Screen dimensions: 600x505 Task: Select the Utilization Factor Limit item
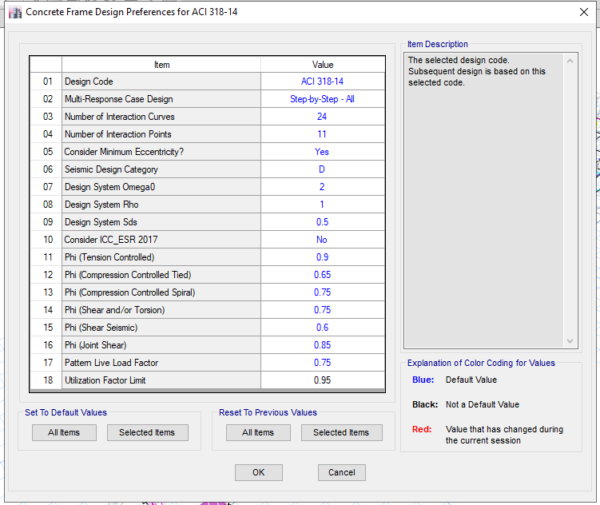(x=161, y=381)
